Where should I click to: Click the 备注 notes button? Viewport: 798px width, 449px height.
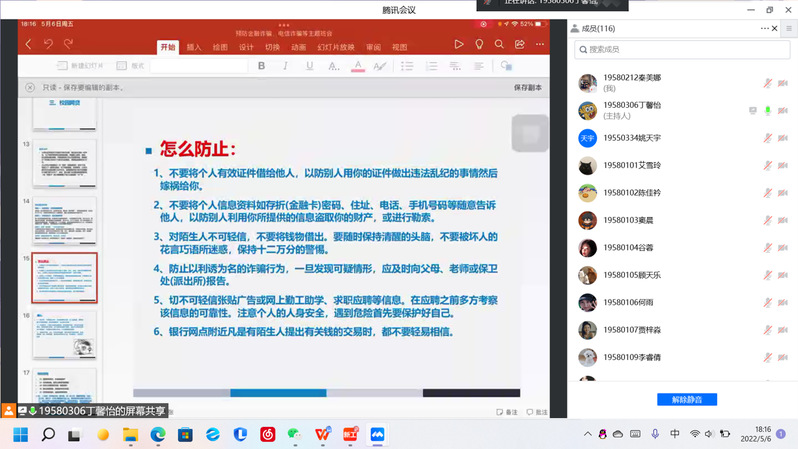(x=507, y=412)
